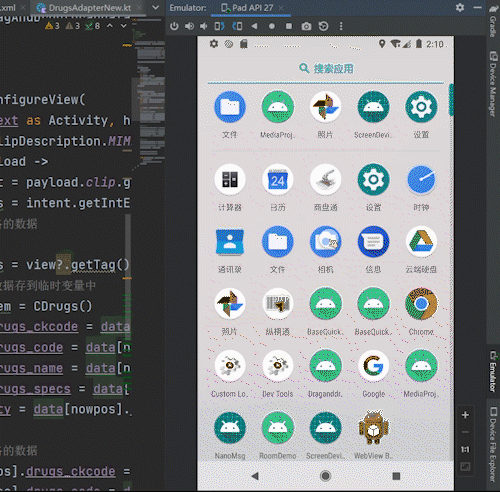Open Device File Explorer side panel
The width and height of the screenshot is (500, 492).
tap(493, 444)
